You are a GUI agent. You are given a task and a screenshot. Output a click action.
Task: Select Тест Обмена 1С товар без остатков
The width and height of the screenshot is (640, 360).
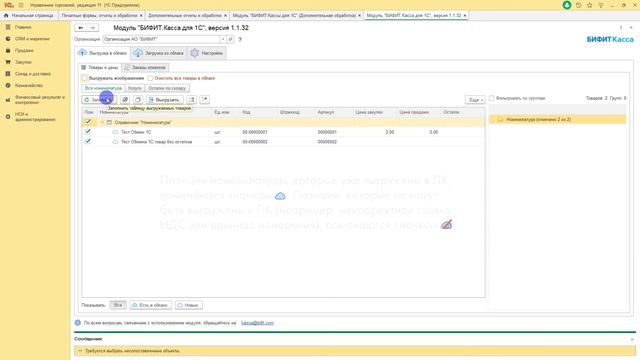click(156, 142)
